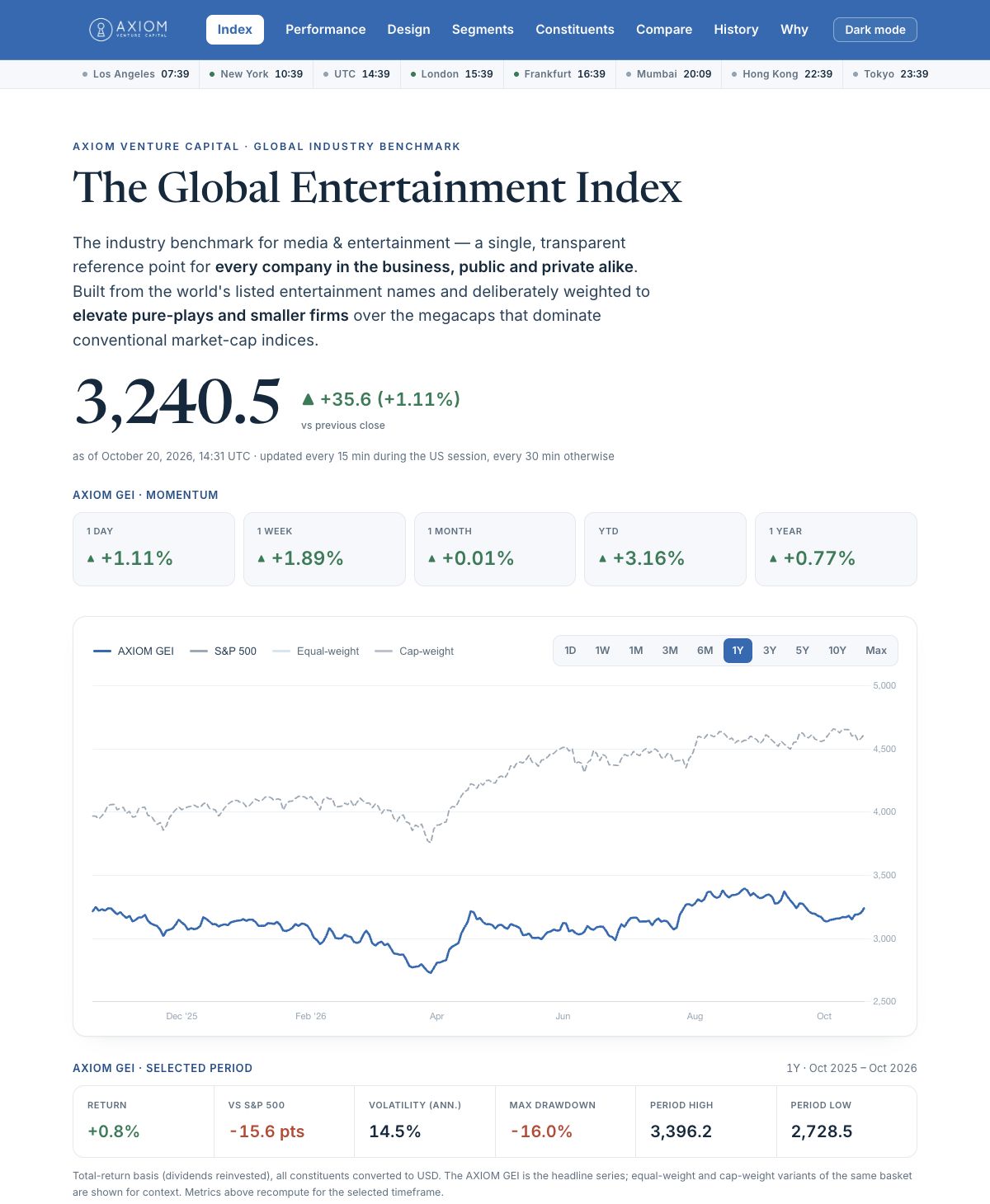Click the Mumbai 20:09 clock
Viewport: 990px width, 1204px height.
coord(669,74)
